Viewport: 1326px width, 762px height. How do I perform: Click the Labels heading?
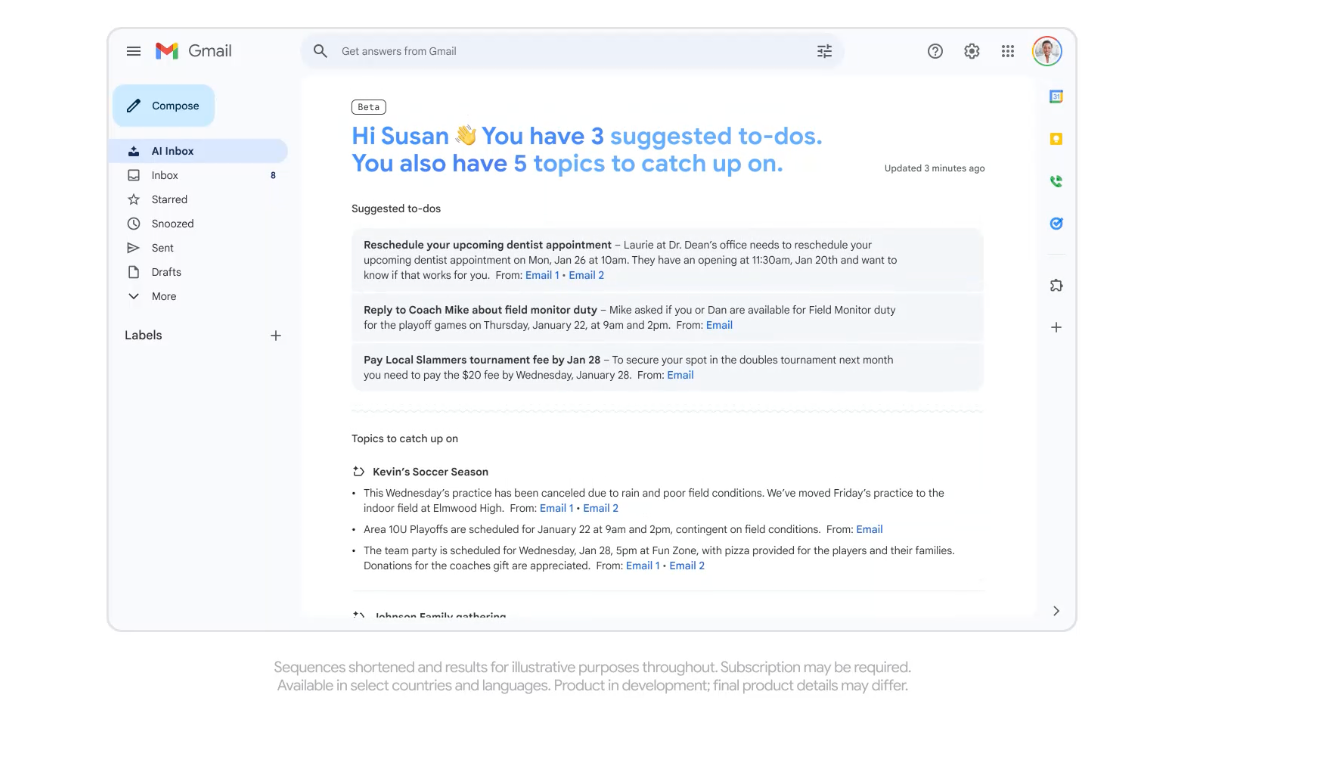pyautogui.click(x=143, y=335)
